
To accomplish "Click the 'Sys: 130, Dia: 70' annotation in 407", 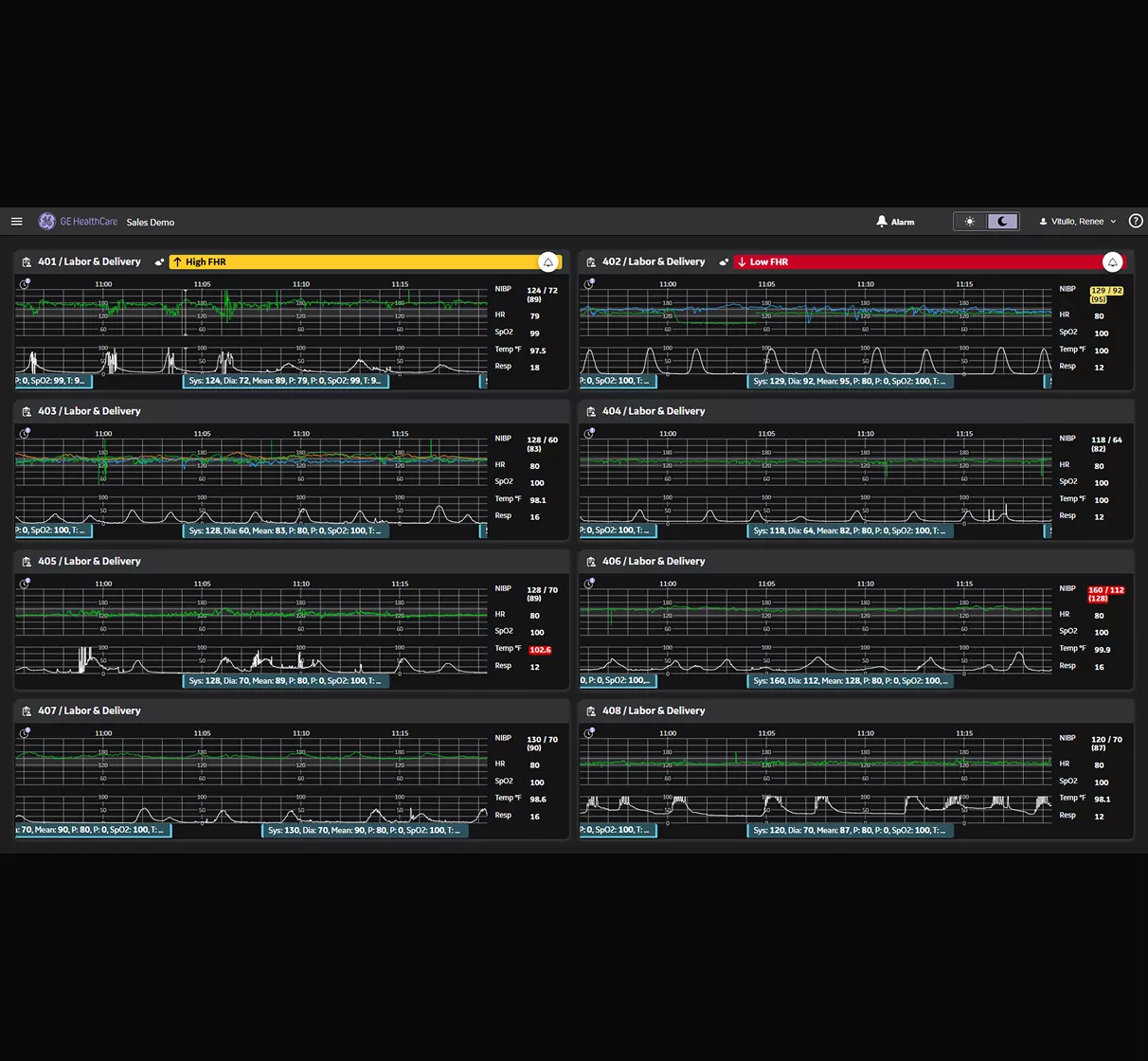I will pos(365,830).
